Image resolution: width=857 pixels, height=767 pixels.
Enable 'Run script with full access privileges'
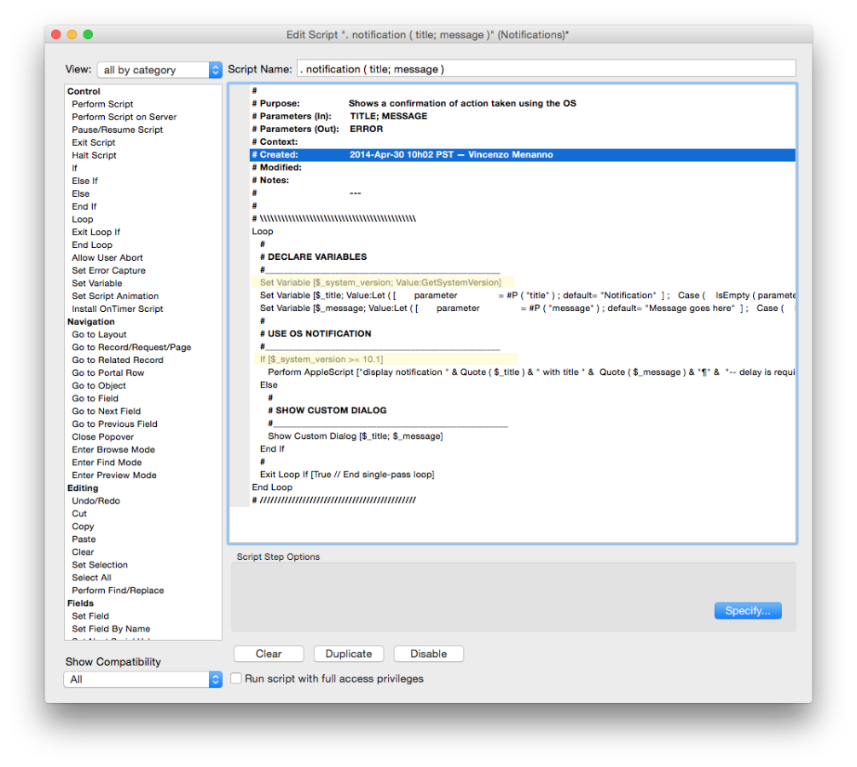[236, 678]
